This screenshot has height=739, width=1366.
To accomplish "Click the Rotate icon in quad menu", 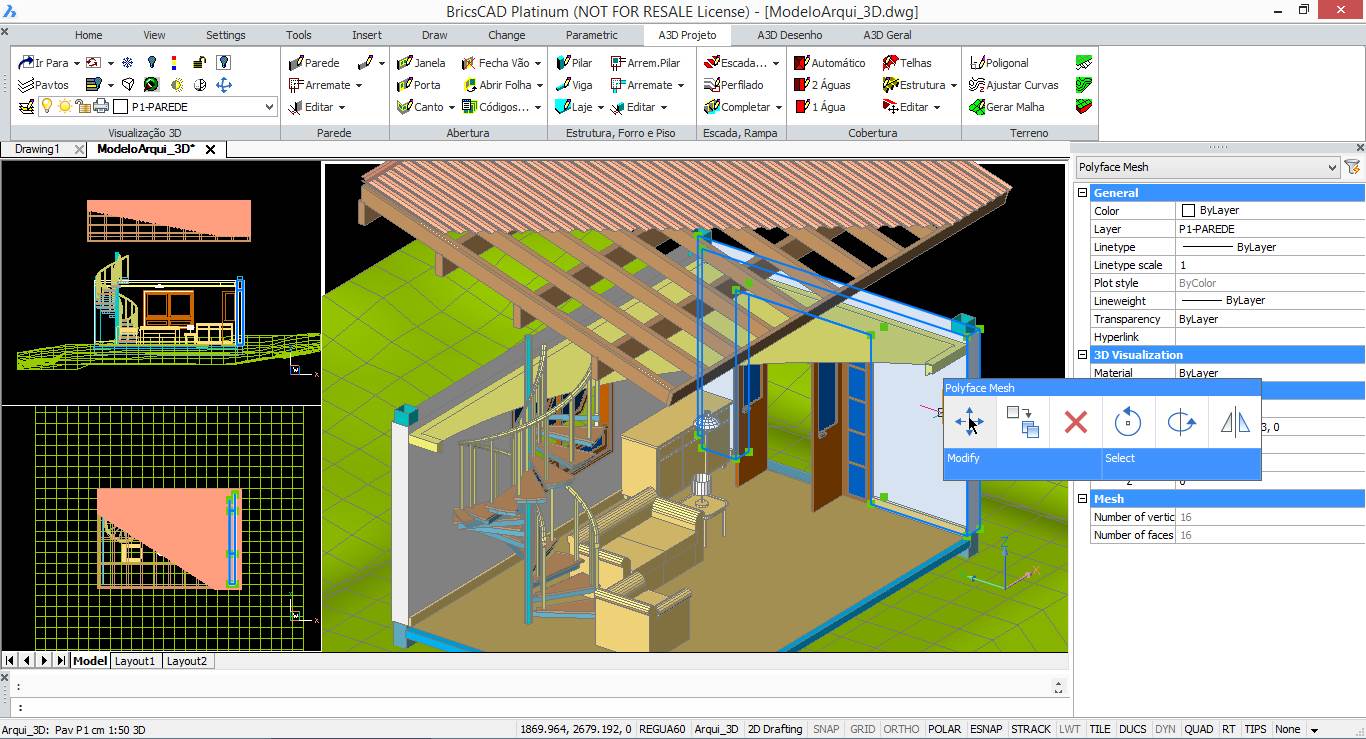I will (1128, 422).
